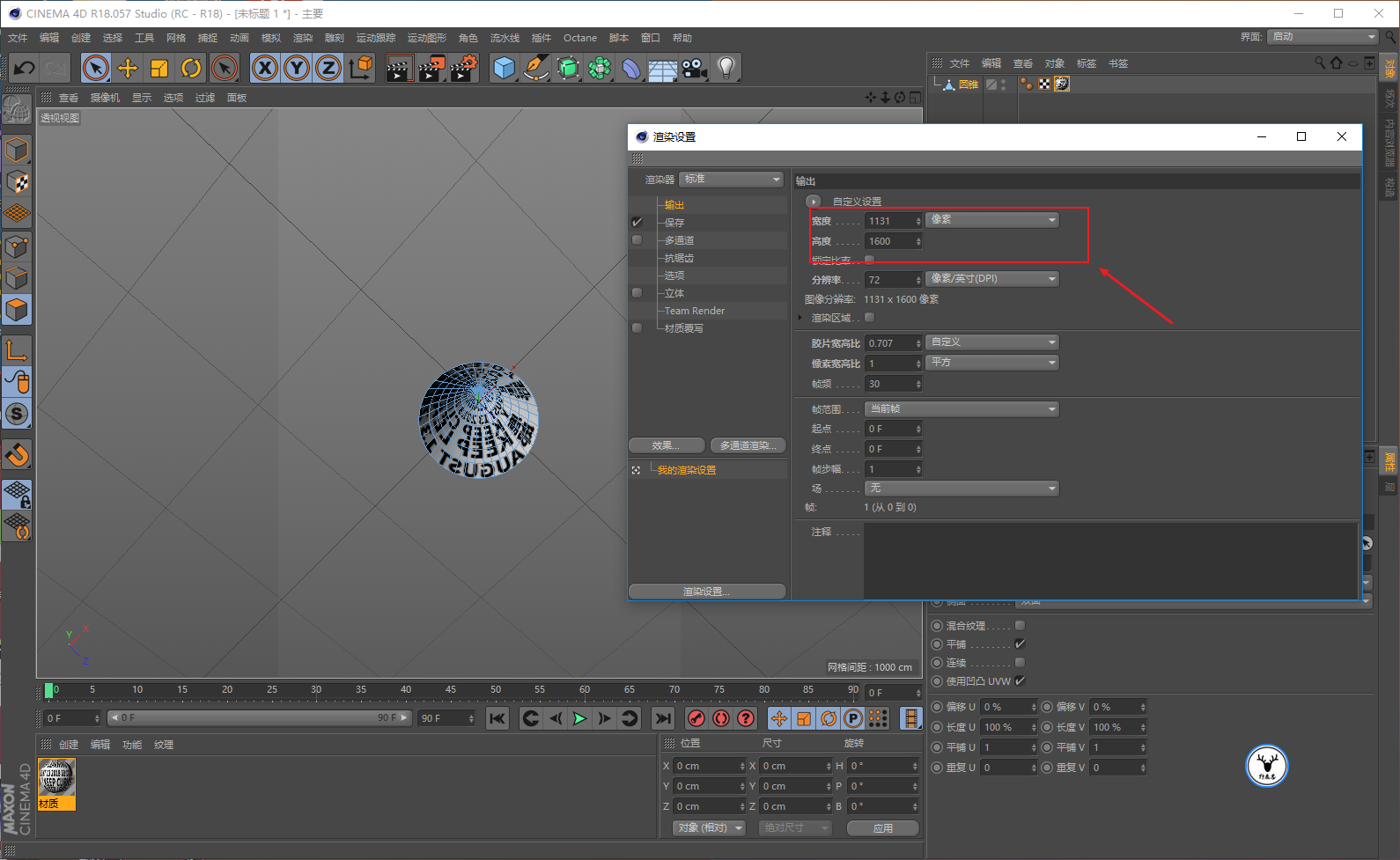Open the 界面 启动 layout dropdown
Viewport: 1400px width, 860px height.
(x=1323, y=37)
